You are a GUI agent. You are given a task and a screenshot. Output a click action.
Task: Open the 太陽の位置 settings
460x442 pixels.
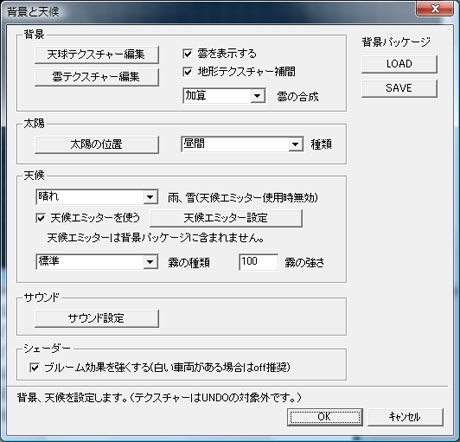coord(96,145)
